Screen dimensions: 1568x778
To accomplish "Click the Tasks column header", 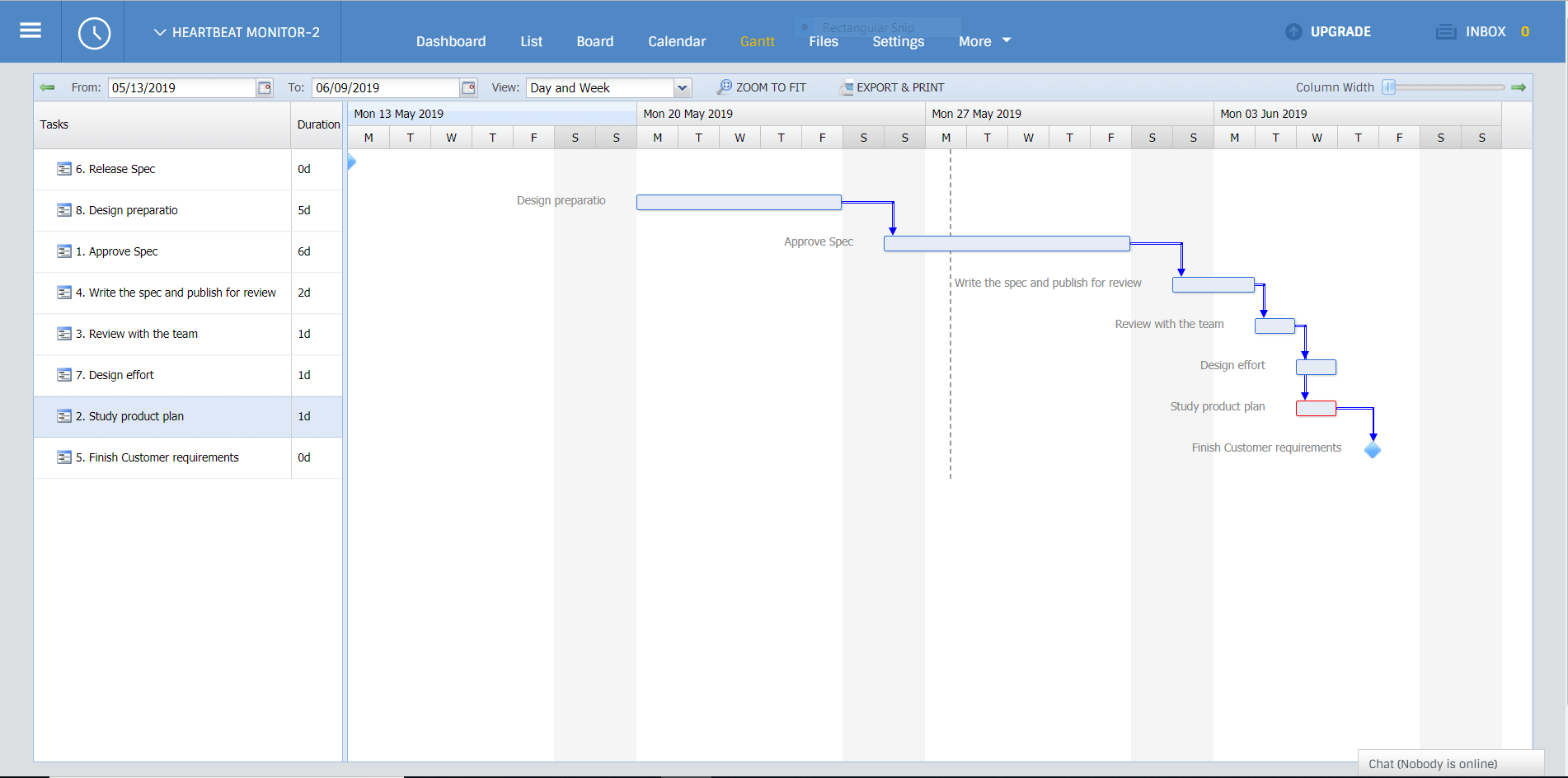I will tap(162, 124).
